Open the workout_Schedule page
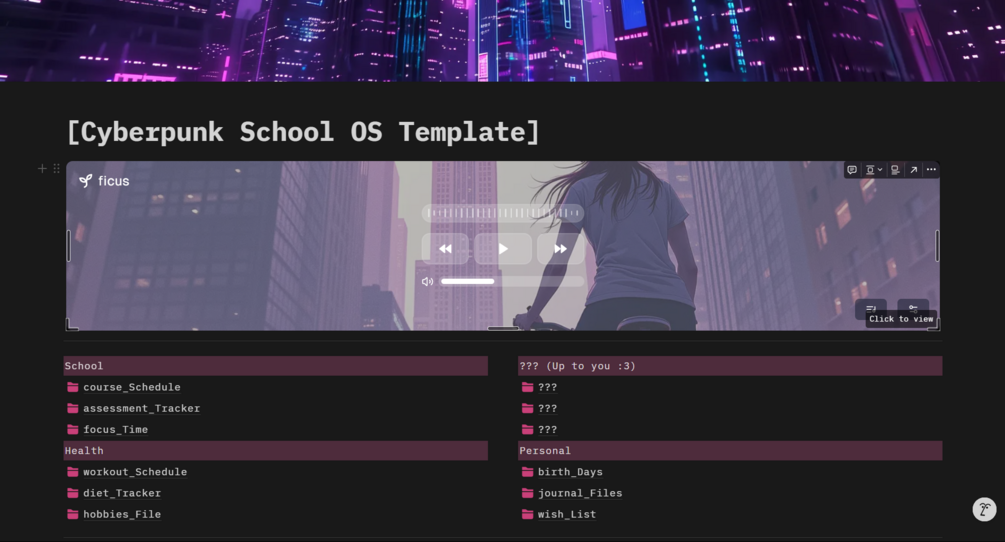This screenshot has width=1005, height=542. point(135,472)
